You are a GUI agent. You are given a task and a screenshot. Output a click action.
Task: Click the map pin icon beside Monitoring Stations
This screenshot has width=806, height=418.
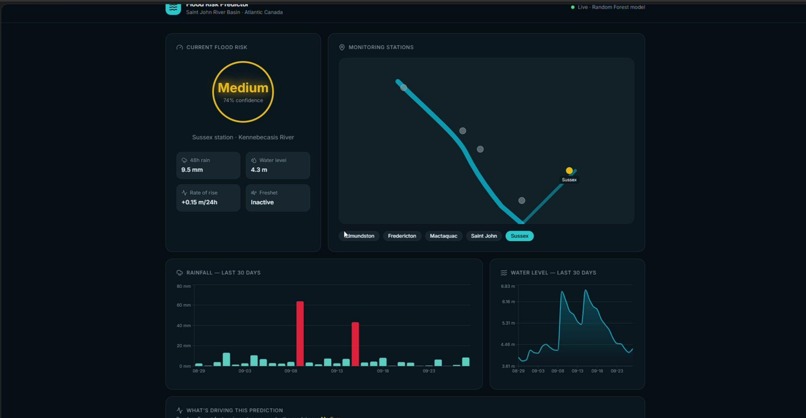(342, 47)
